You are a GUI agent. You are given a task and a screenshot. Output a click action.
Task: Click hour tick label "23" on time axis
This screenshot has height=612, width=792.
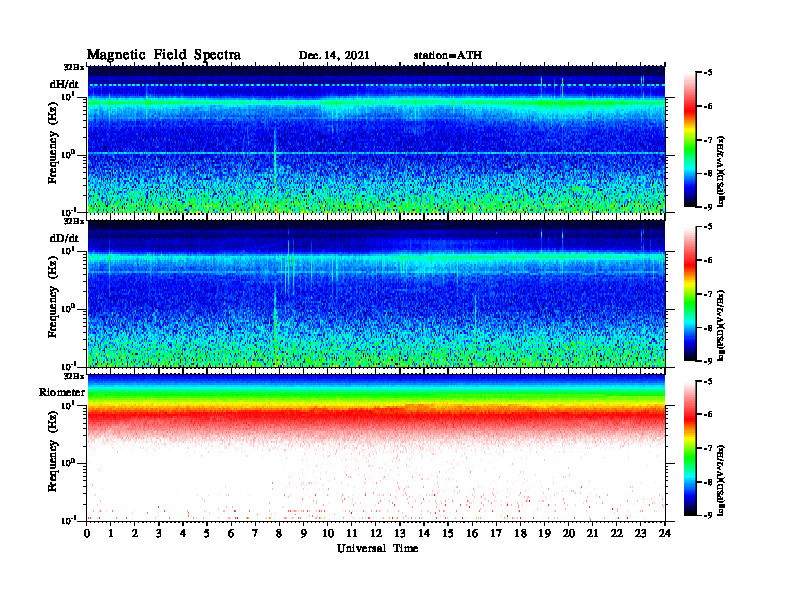click(x=640, y=534)
